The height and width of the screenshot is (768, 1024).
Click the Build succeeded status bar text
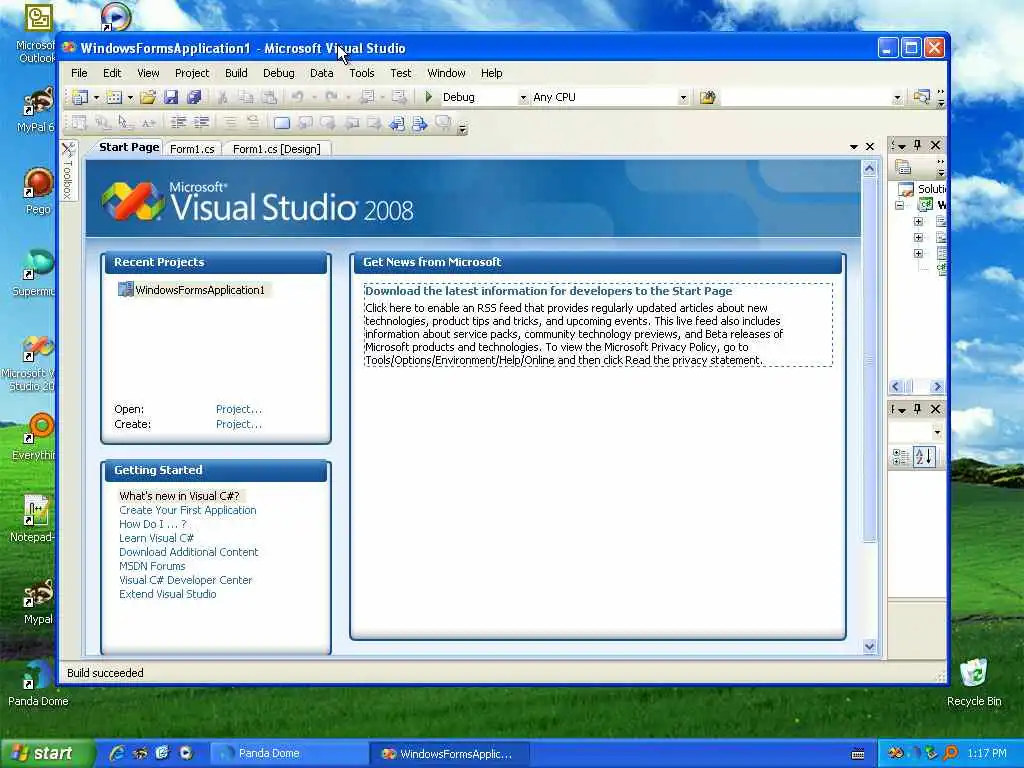(105, 673)
